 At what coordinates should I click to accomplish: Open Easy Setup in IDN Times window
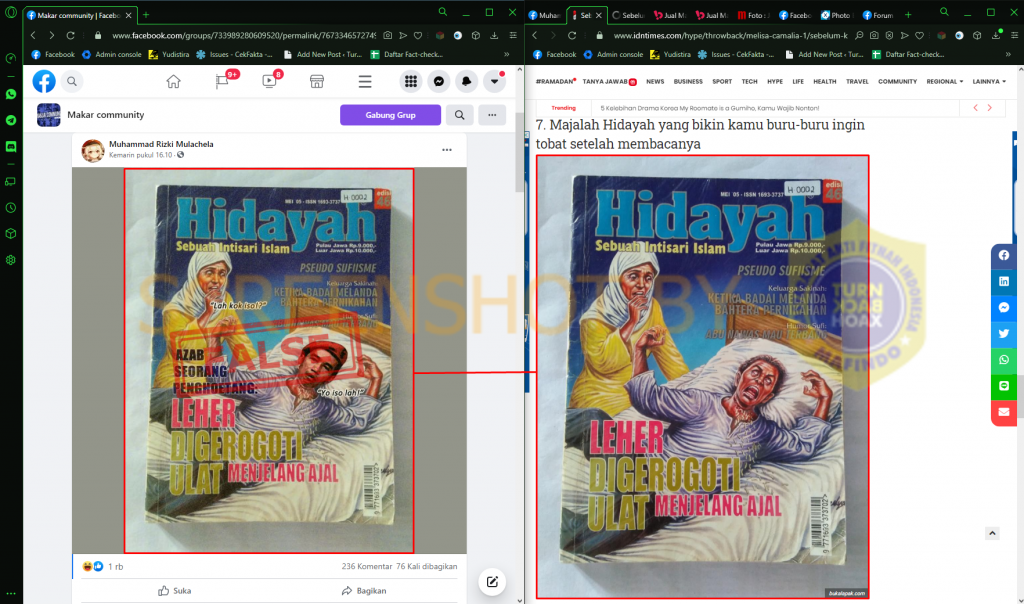tap(1014, 35)
